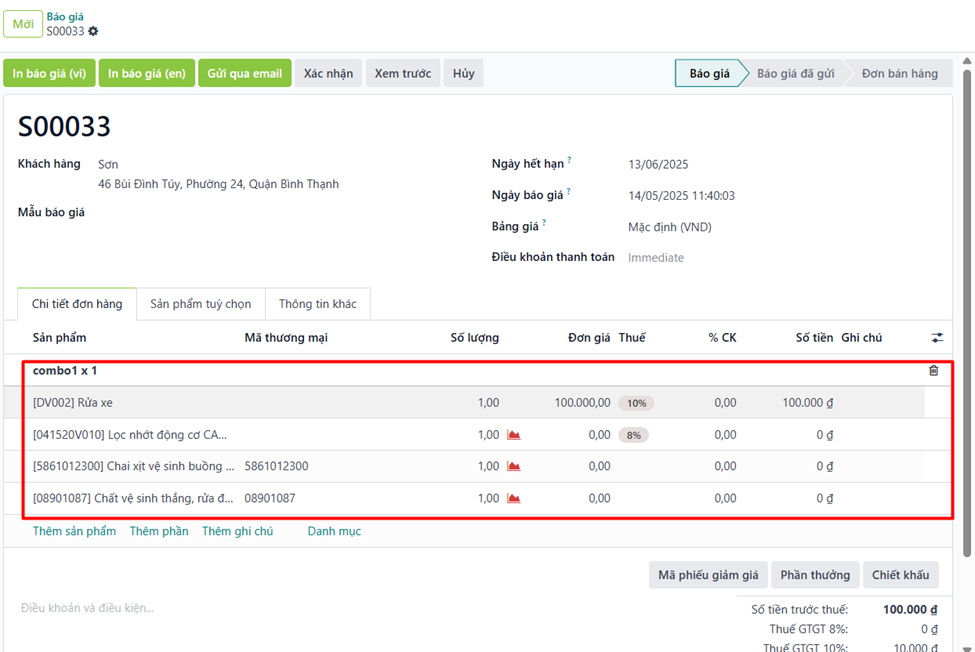This screenshot has height=652, width=975.
Task: Send quotation via Gửi qua email
Action: pos(244,73)
